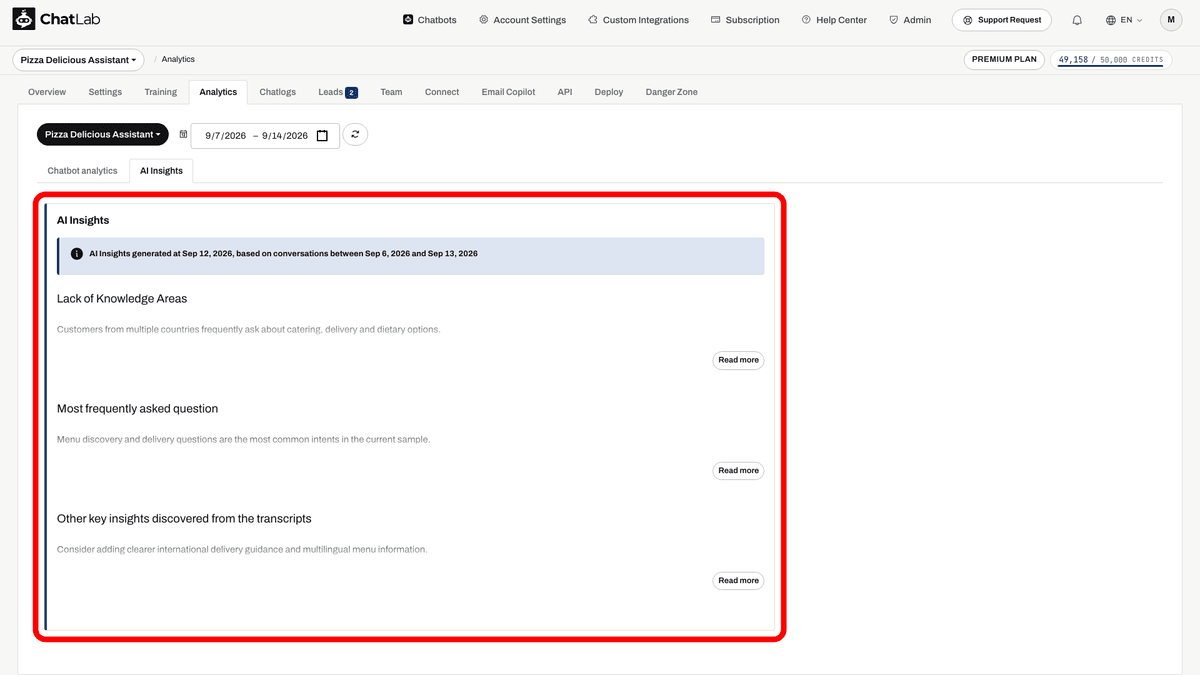
Task: Go to the Subscription page
Action: (x=745, y=20)
